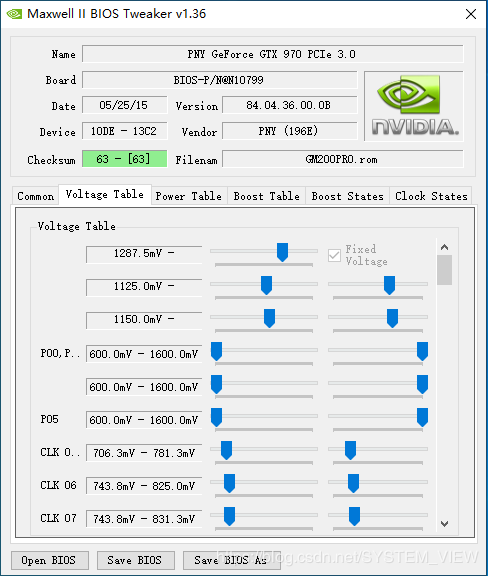
Task: Close the Maxwell II BIOS Tweaker window
Action: [x=471, y=14]
